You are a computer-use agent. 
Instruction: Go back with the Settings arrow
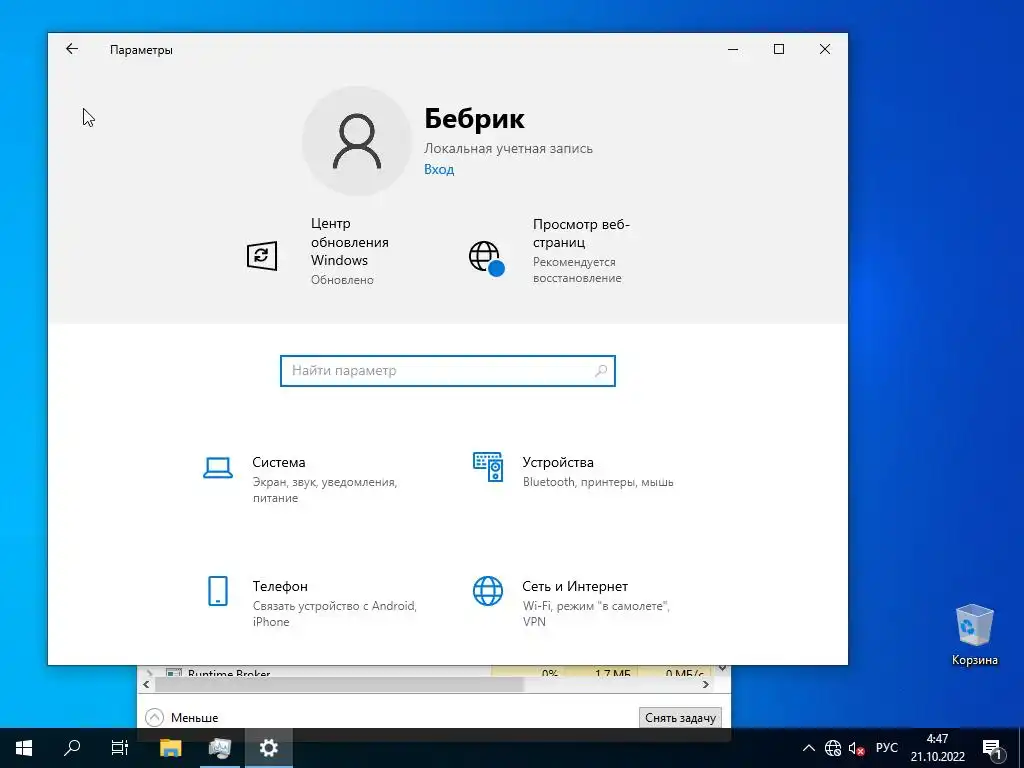point(72,49)
